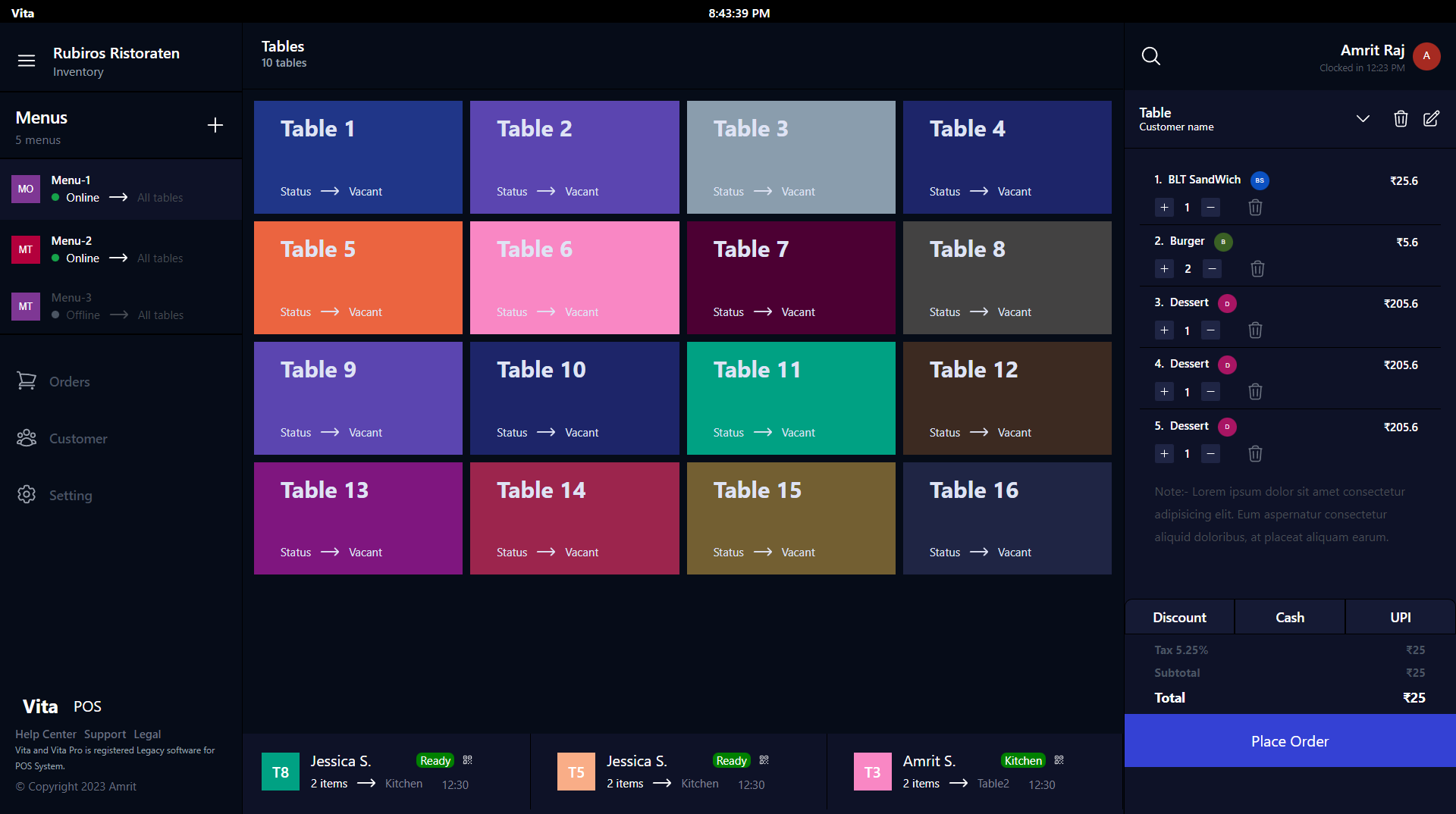This screenshot has height=814, width=1456.
Task: Select the red MT icon for Menu-2
Action: pos(26,249)
